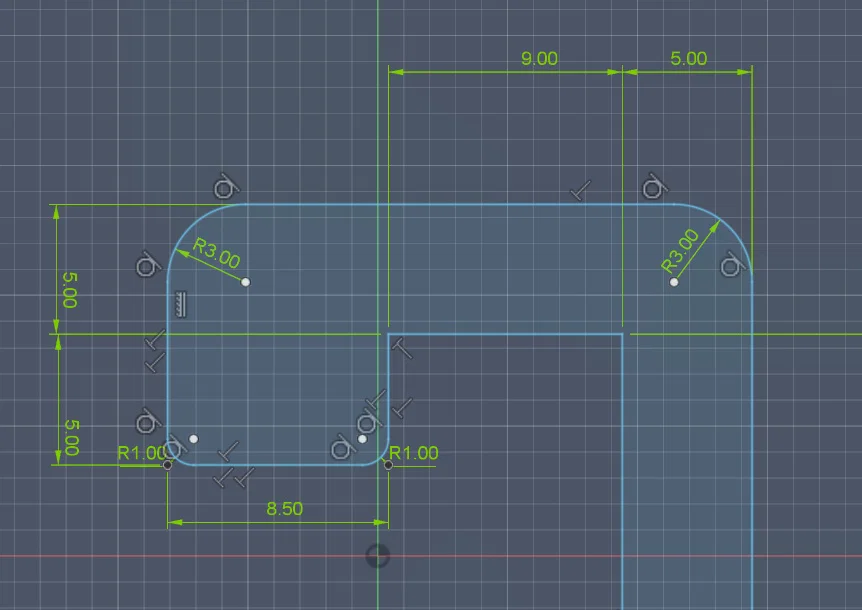Click tangent icon on bottom edge near right fillet

[x=342, y=447]
